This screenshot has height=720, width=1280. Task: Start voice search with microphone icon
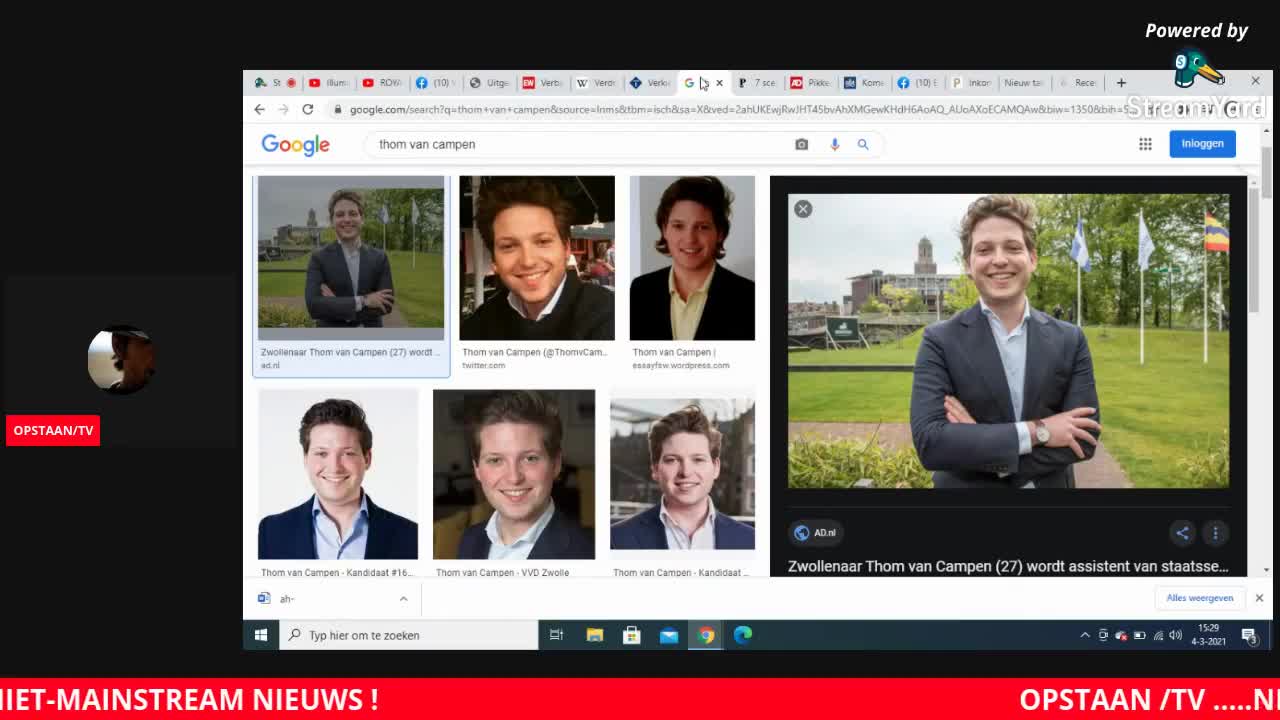834,144
